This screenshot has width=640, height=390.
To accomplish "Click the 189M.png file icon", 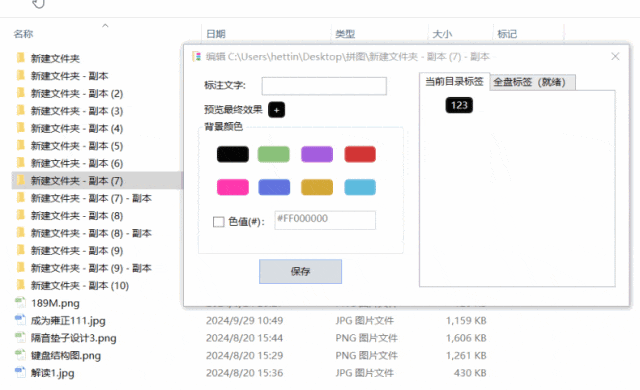I will (20, 303).
